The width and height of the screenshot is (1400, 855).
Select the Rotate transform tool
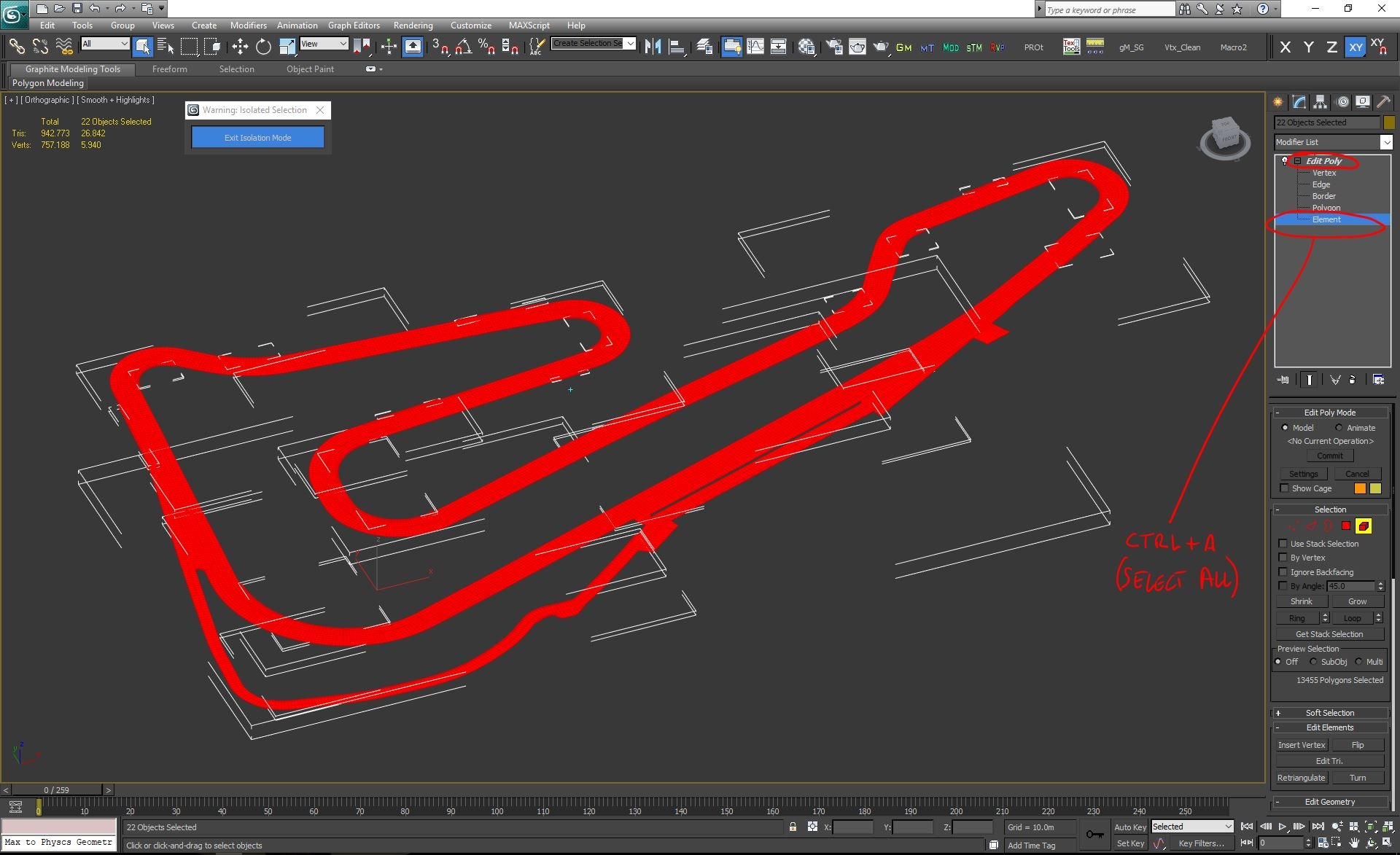263,47
